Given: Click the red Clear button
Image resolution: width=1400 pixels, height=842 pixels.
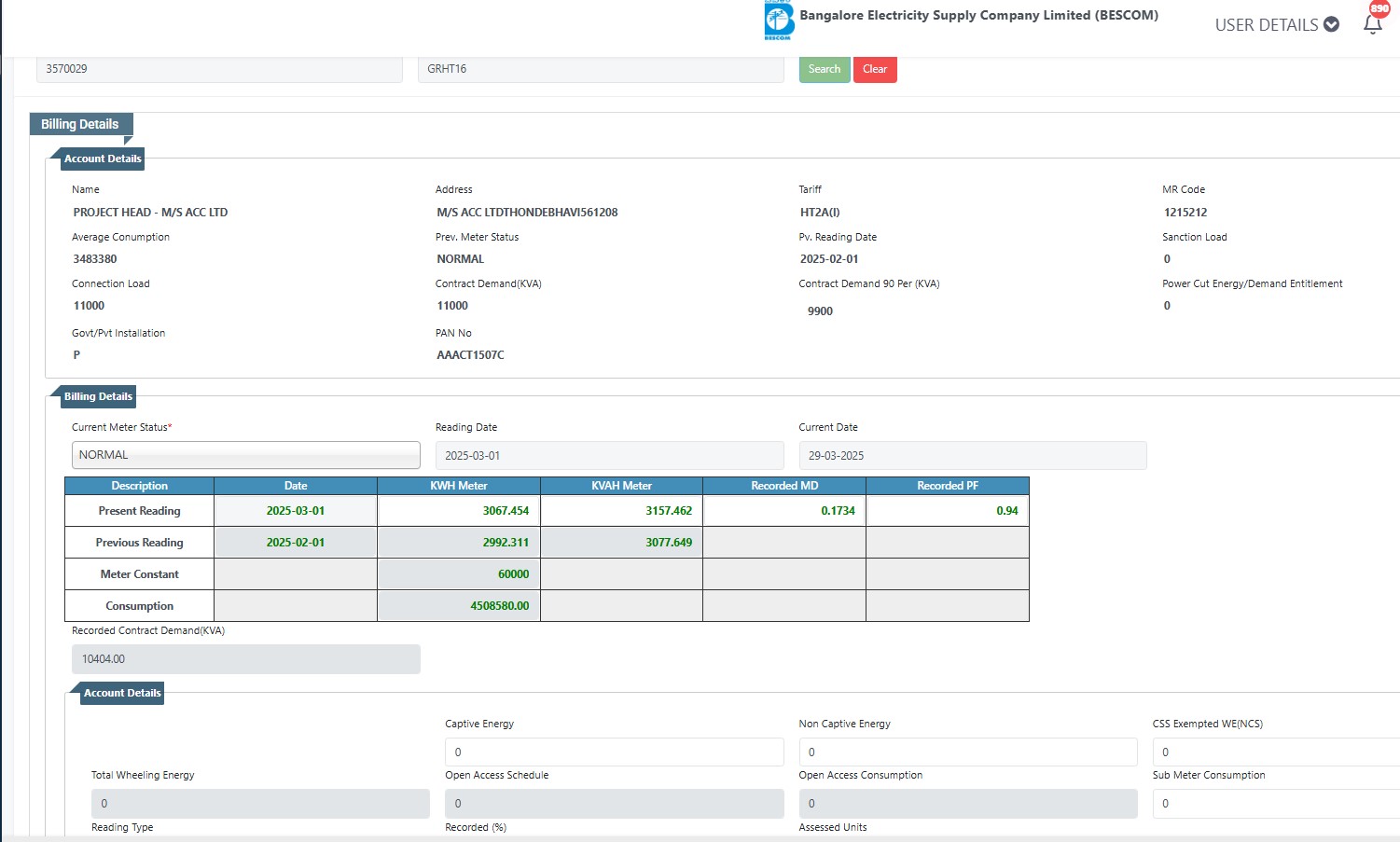Looking at the screenshot, I should (875, 69).
